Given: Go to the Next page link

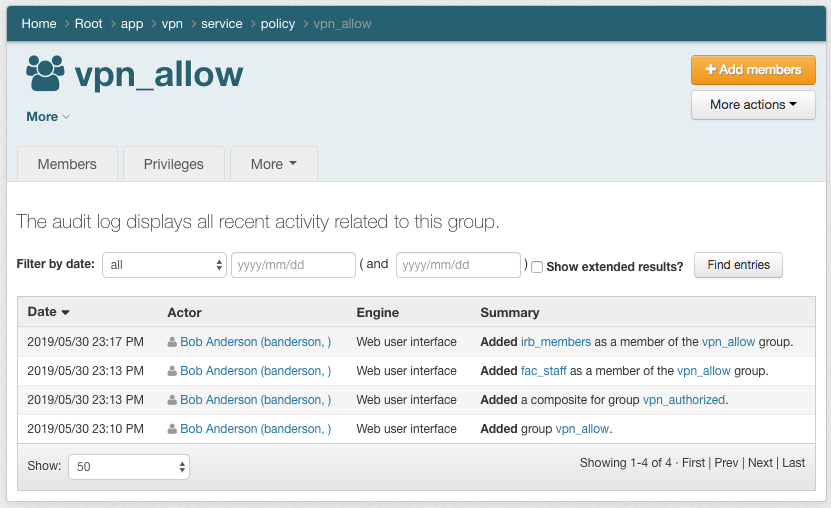Looking at the screenshot, I should 760,463.
